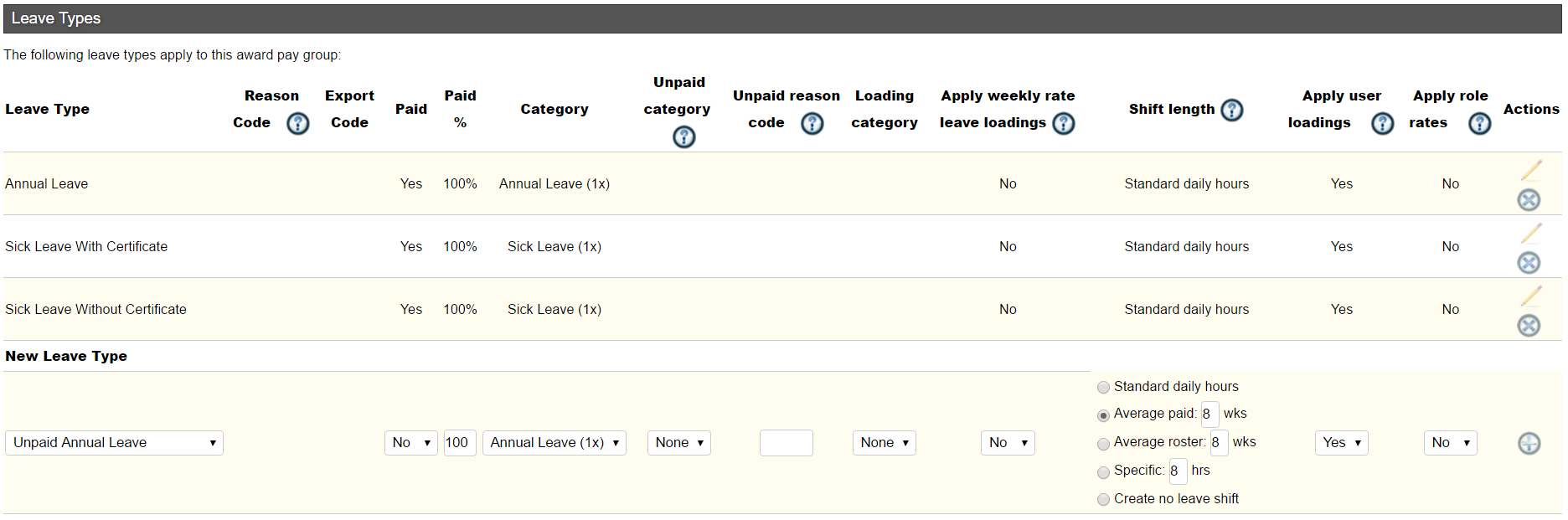Choose the Average roster radio button

pyautogui.click(x=1104, y=444)
